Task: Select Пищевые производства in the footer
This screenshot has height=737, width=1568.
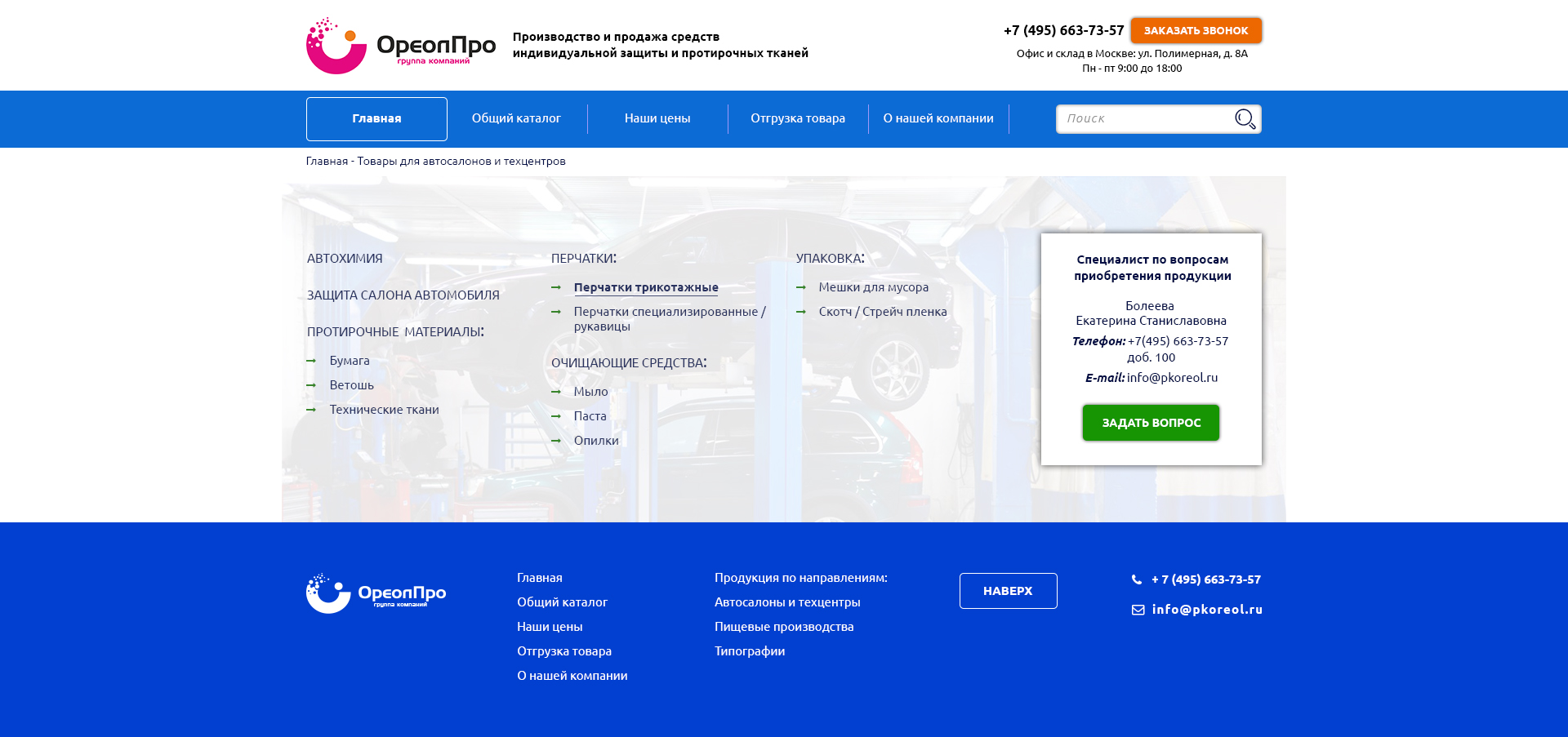Action: (784, 626)
